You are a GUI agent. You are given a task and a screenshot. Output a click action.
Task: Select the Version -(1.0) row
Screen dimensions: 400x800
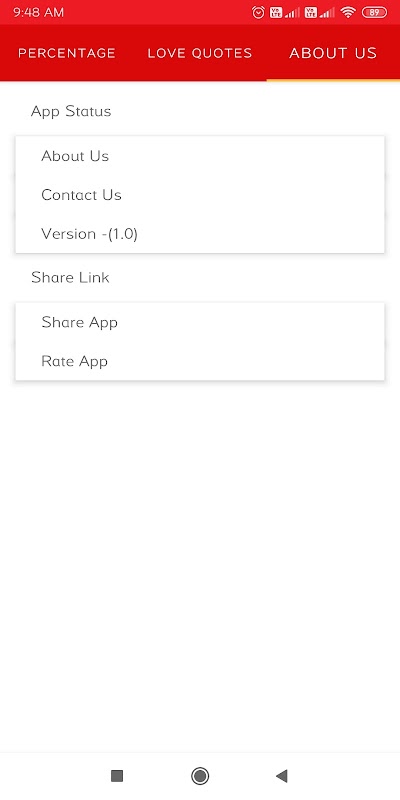200,234
